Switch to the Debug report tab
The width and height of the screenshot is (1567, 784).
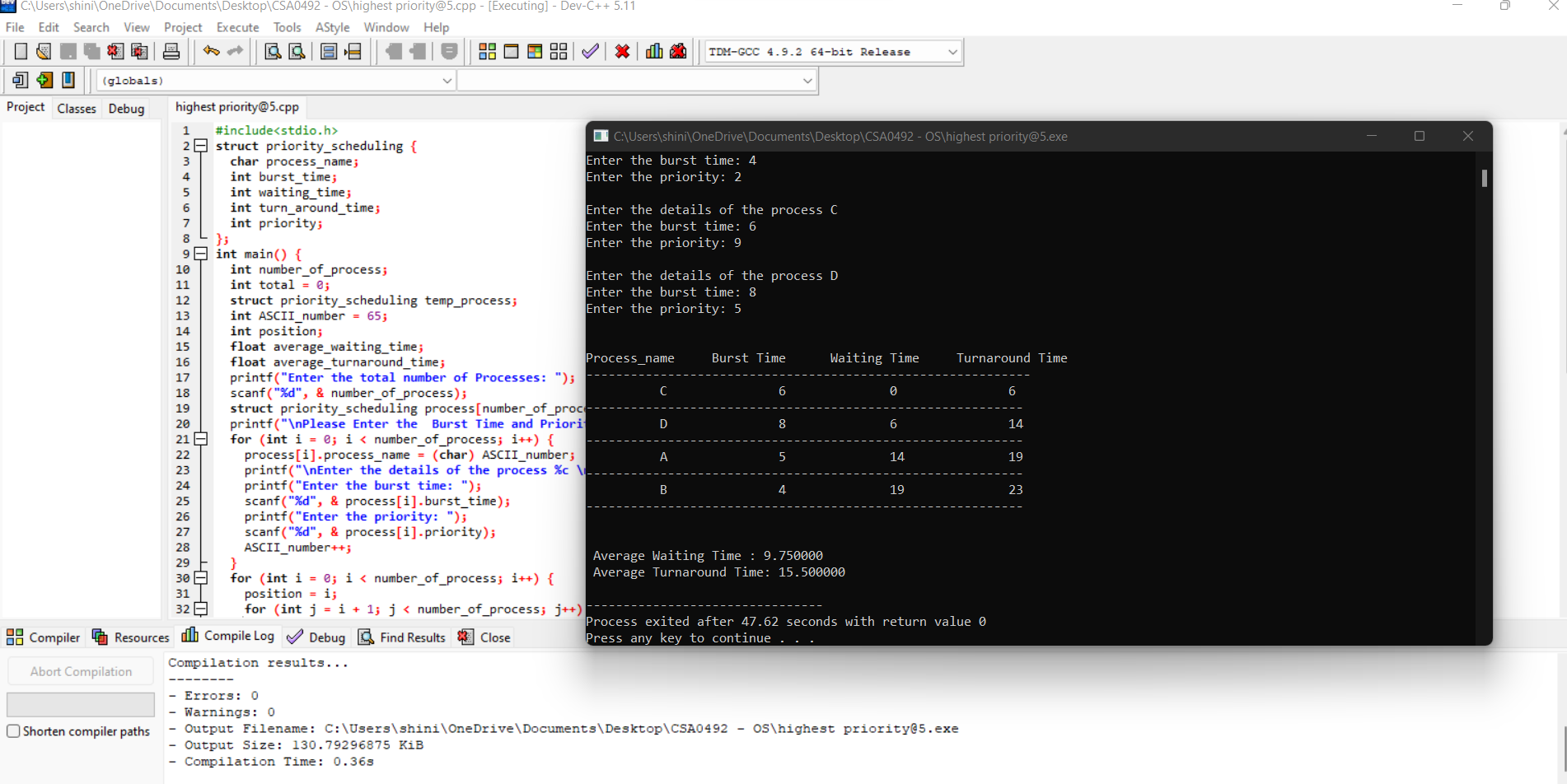tap(316, 637)
